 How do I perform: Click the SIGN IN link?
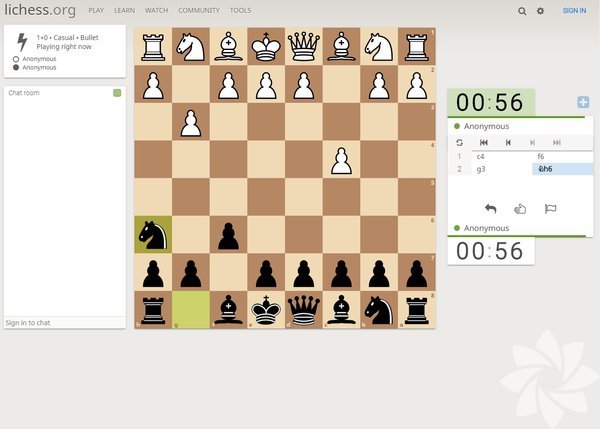click(574, 10)
